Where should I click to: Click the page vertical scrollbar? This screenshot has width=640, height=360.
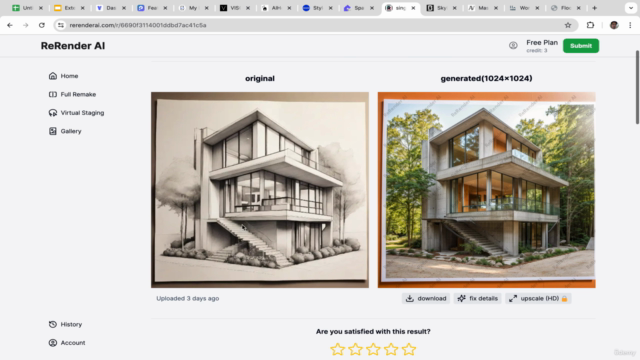(x=637, y=87)
